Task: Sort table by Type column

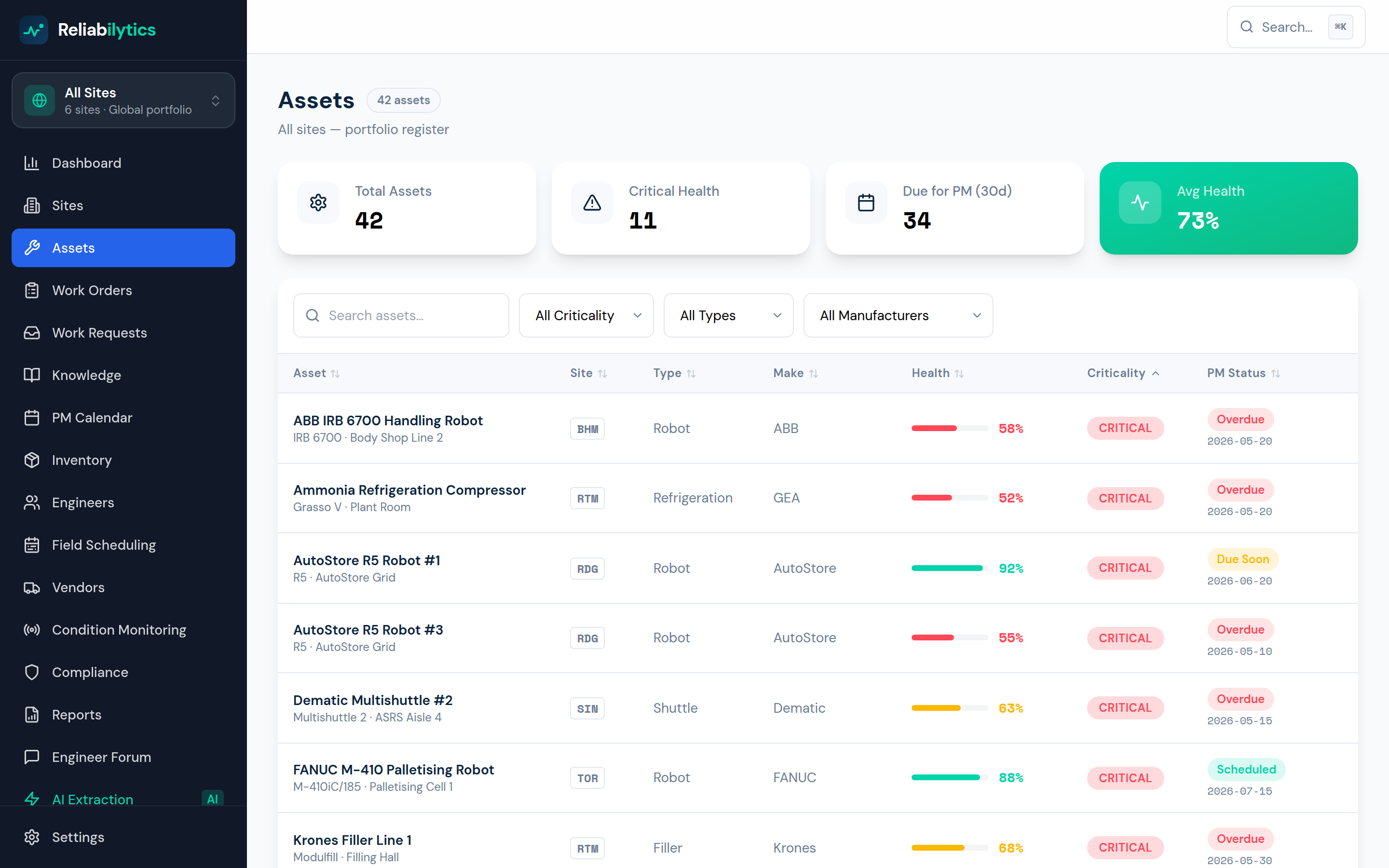Action: click(x=674, y=373)
